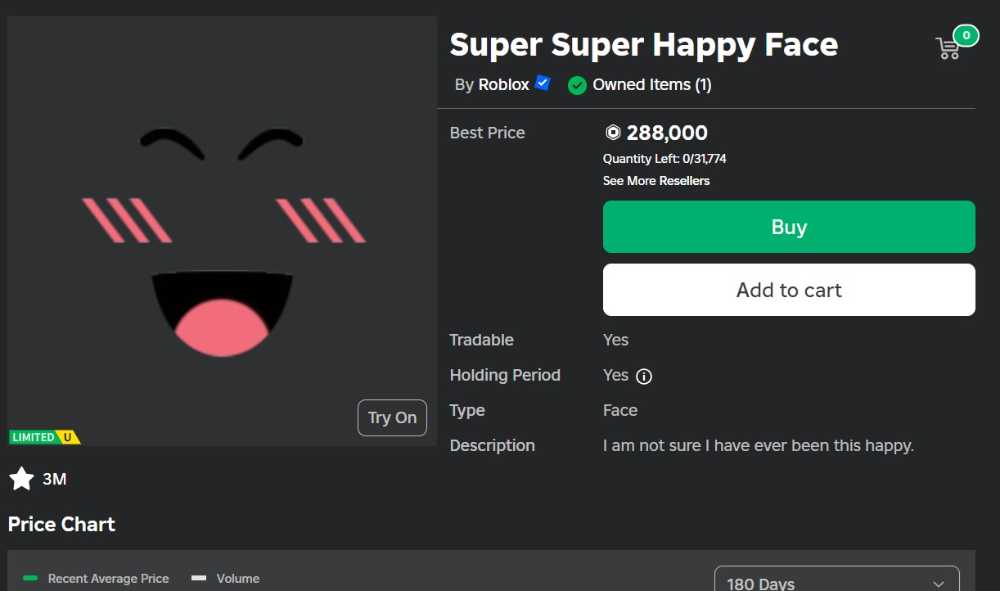Screen dimensions: 1000x591
Task: Toggle the Volume legend entry
Action: click(x=226, y=578)
